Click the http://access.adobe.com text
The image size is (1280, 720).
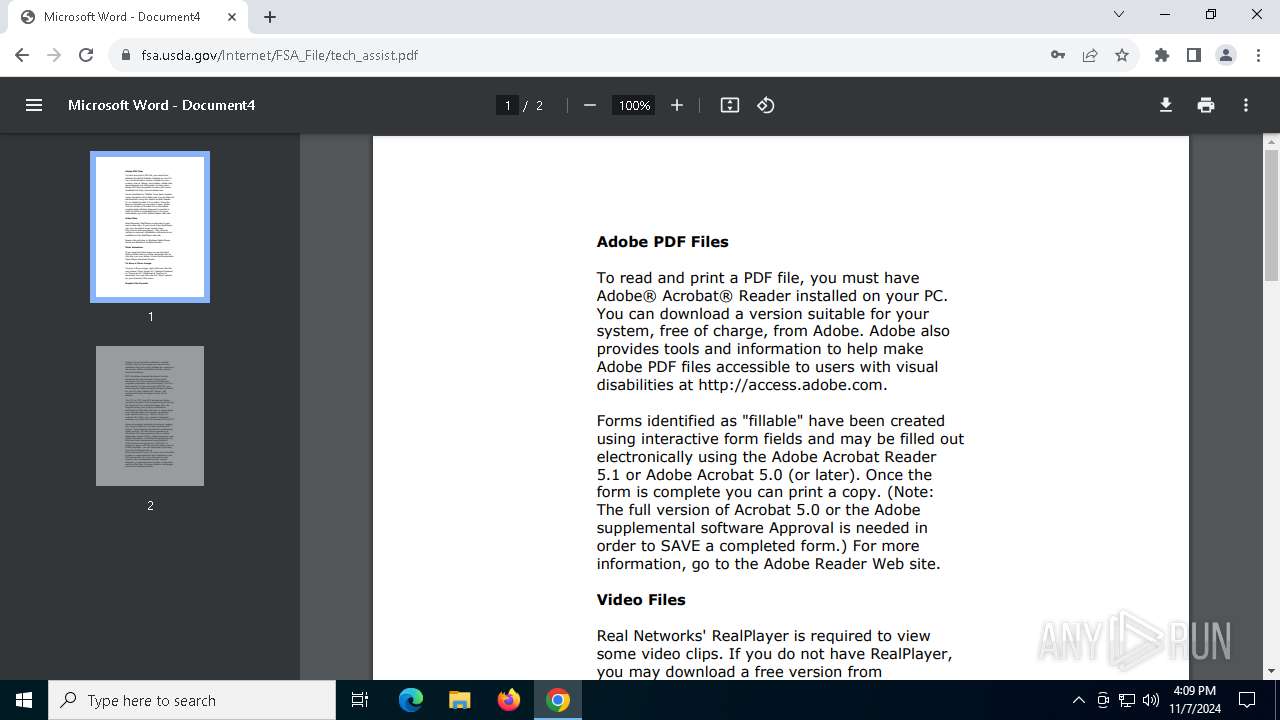(791, 385)
